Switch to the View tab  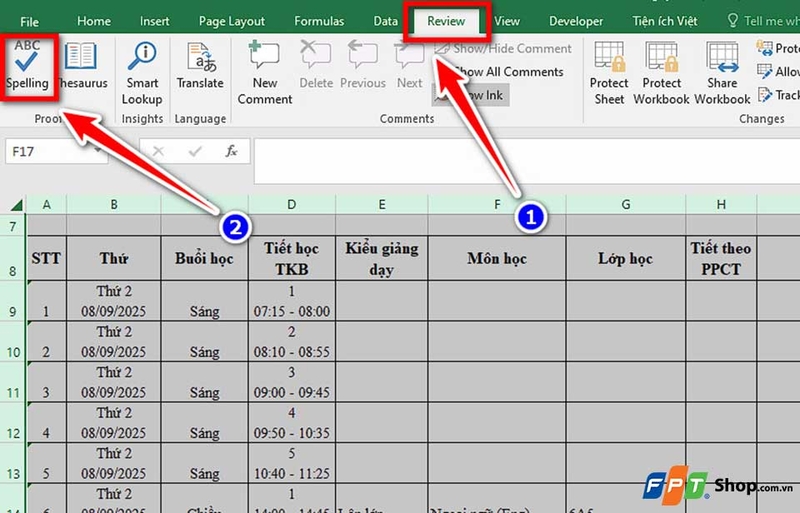pos(507,21)
